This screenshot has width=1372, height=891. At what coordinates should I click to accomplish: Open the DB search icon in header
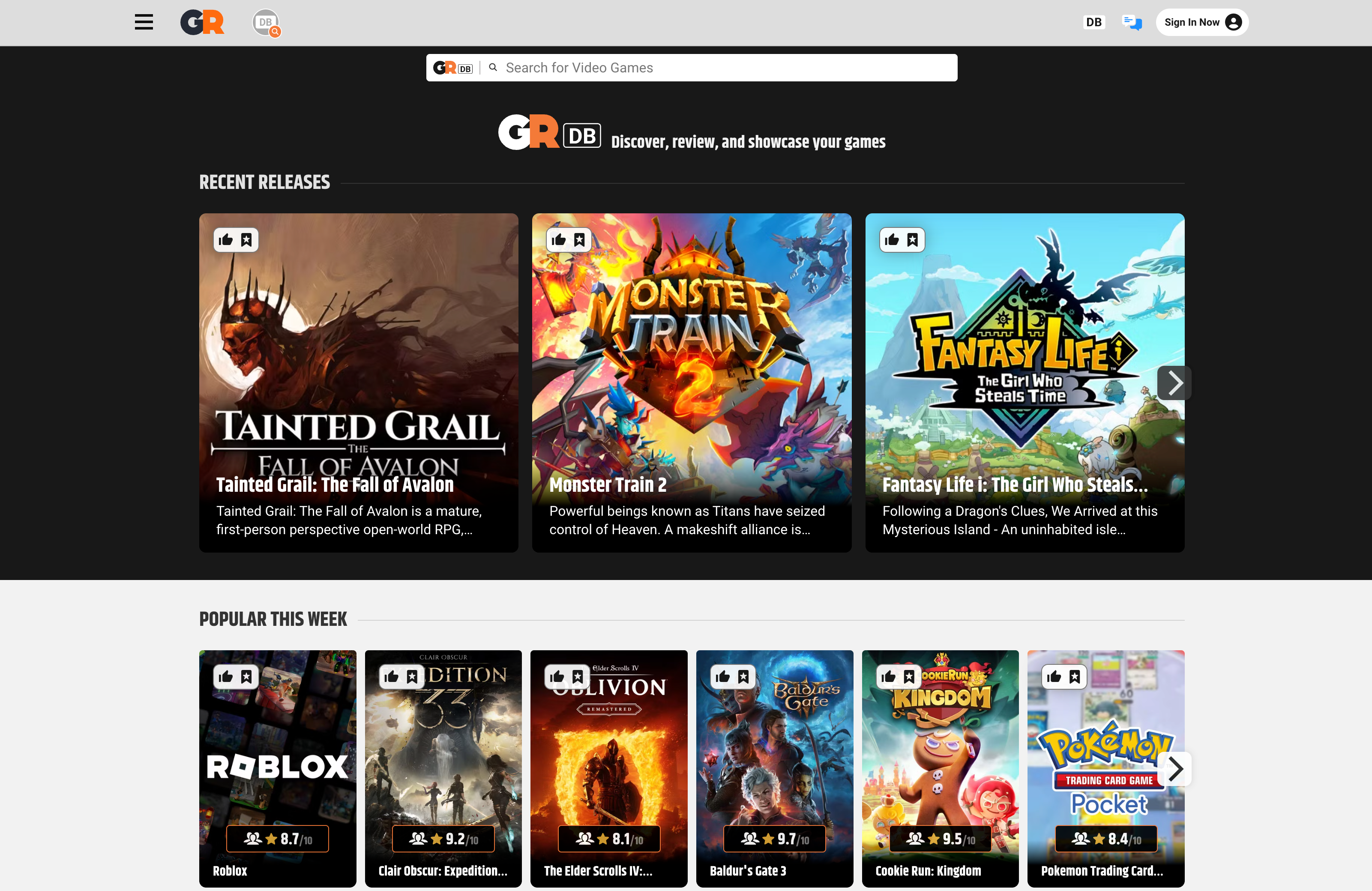(267, 23)
